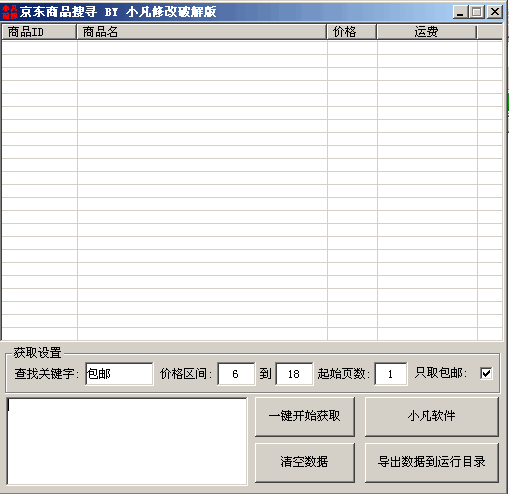The width and height of the screenshot is (509, 494).
Task: Uncheck the 只取包邮 checkbox
Action: click(x=486, y=373)
